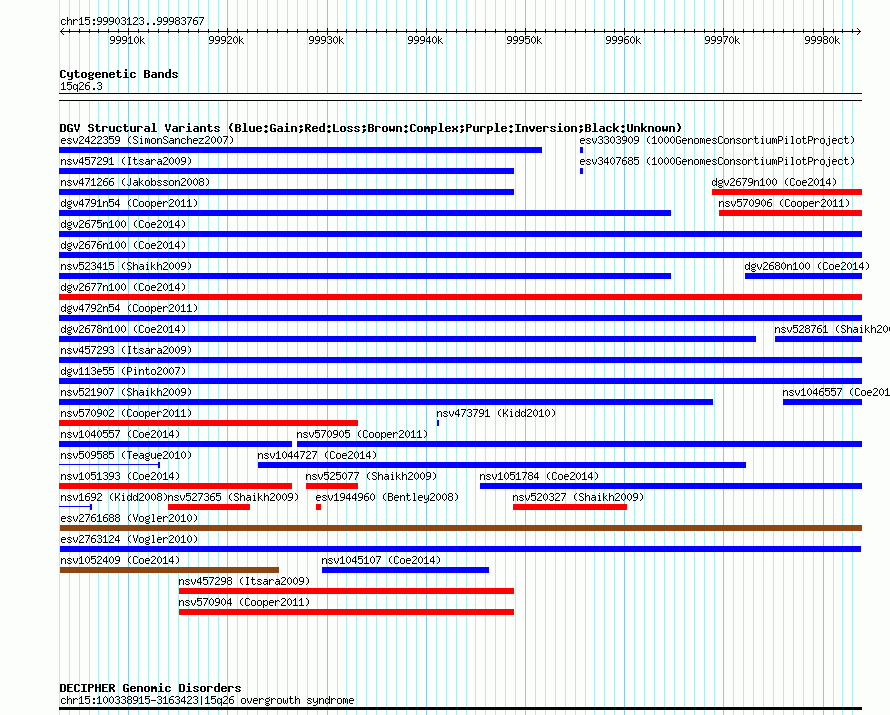Select nsv1045107 (Coe2014) label

click(381, 560)
